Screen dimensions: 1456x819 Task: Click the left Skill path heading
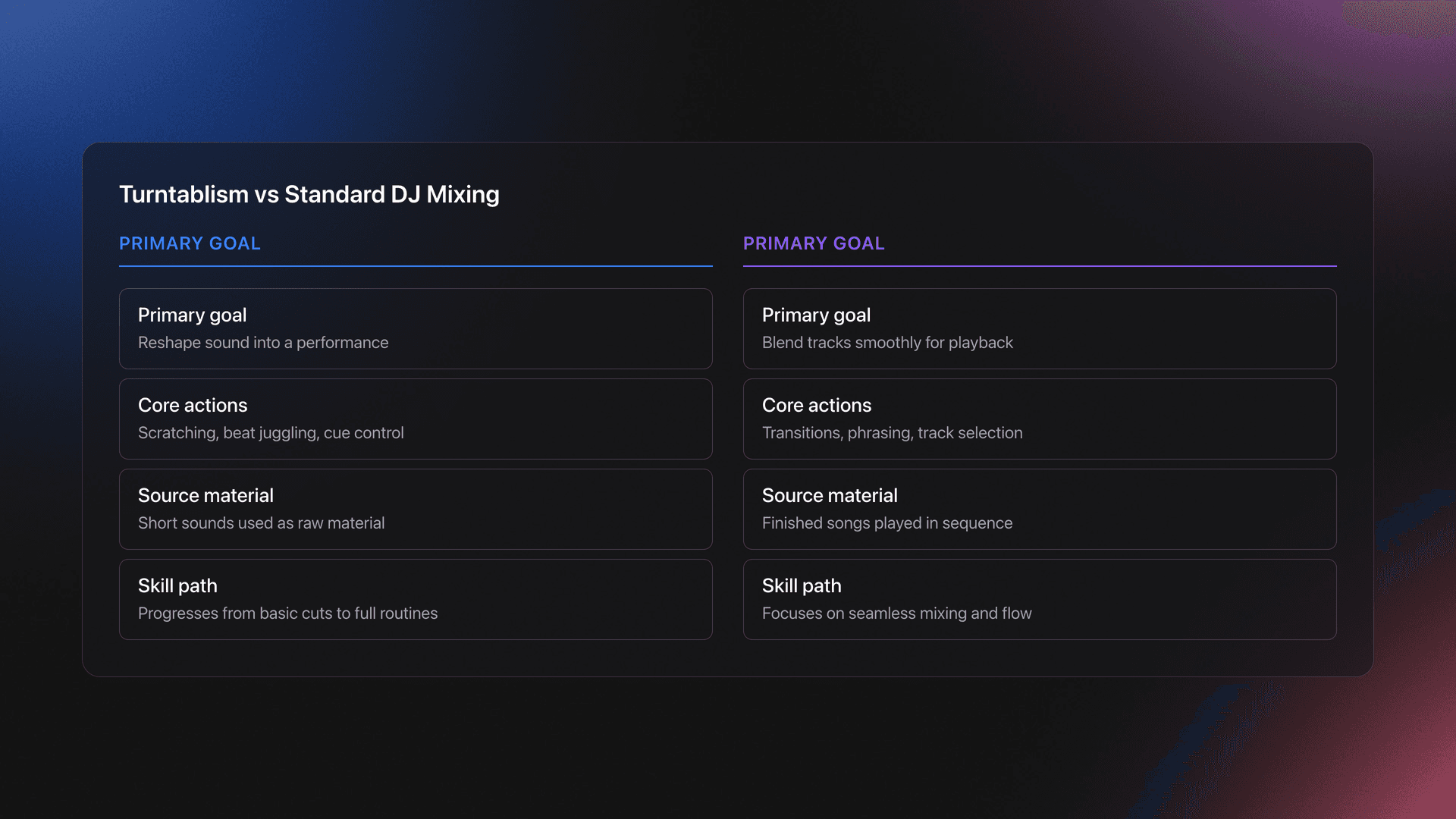tap(177, 585)
